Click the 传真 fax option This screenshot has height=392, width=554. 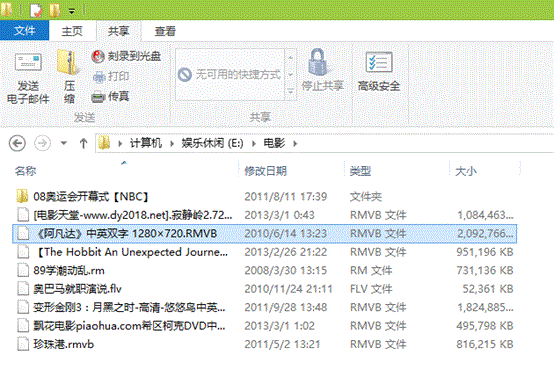tap(110, 96)
